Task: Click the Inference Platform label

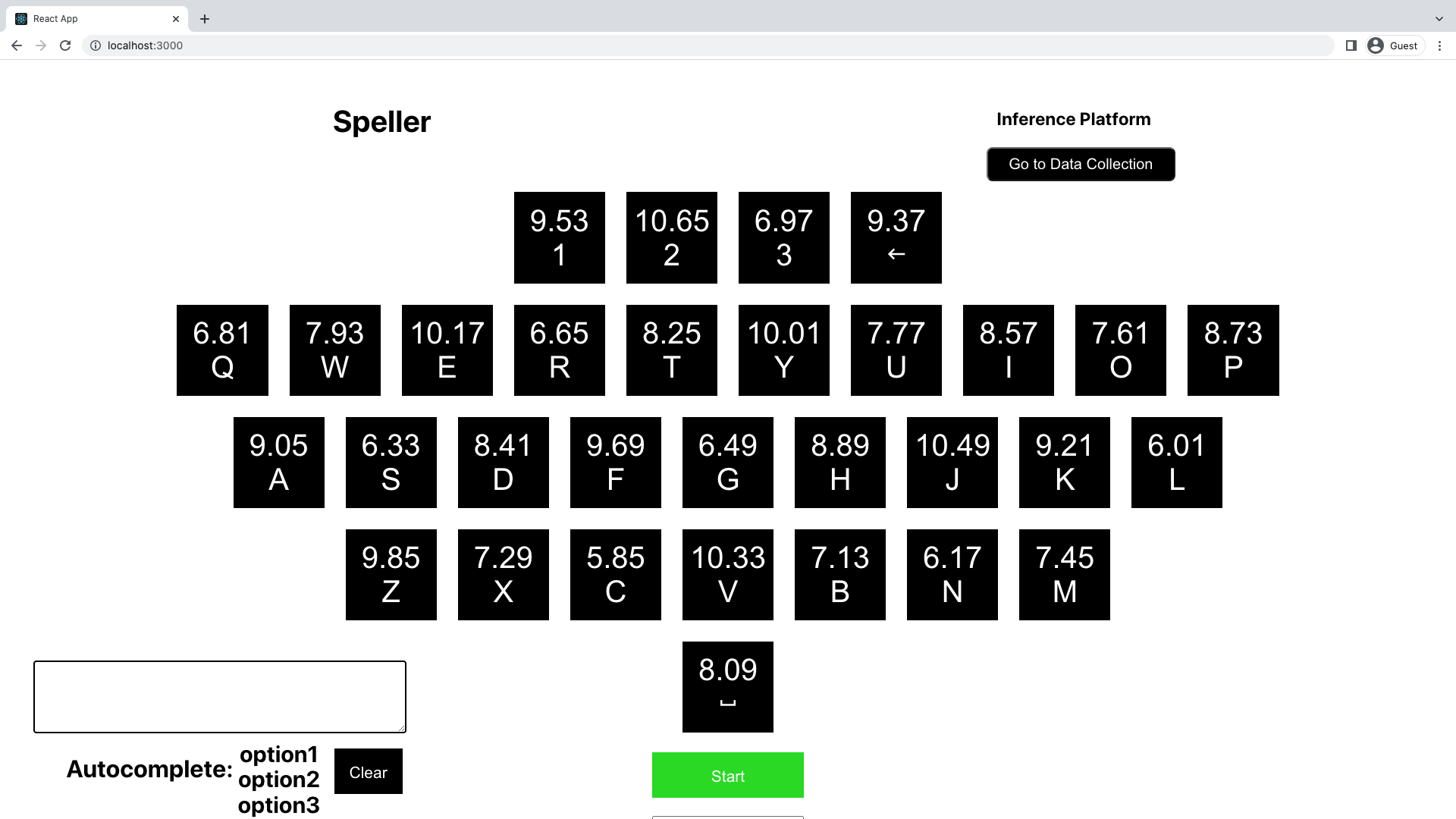Action: (1074, 119)
